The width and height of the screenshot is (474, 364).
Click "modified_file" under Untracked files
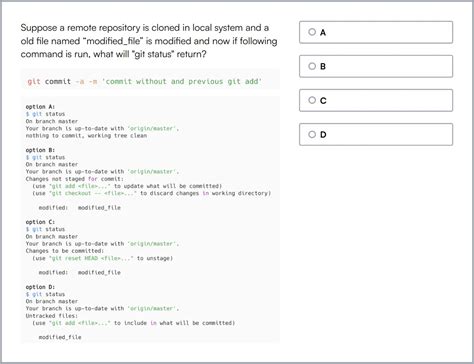point(60,337)
